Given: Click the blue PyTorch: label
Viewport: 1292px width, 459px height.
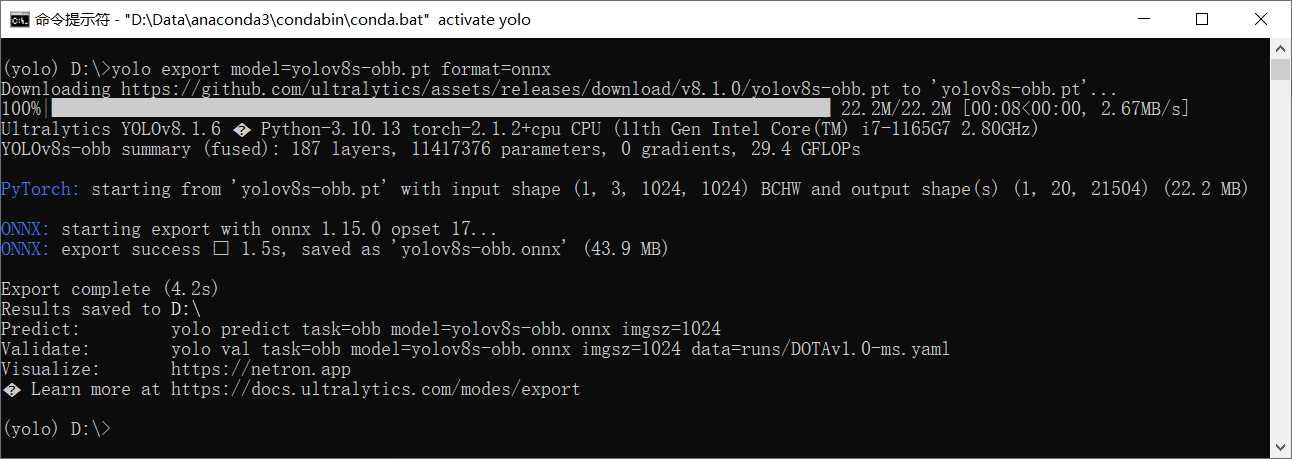Looking at the screenshot, I should pyautogui.click(x=41, y=189).
